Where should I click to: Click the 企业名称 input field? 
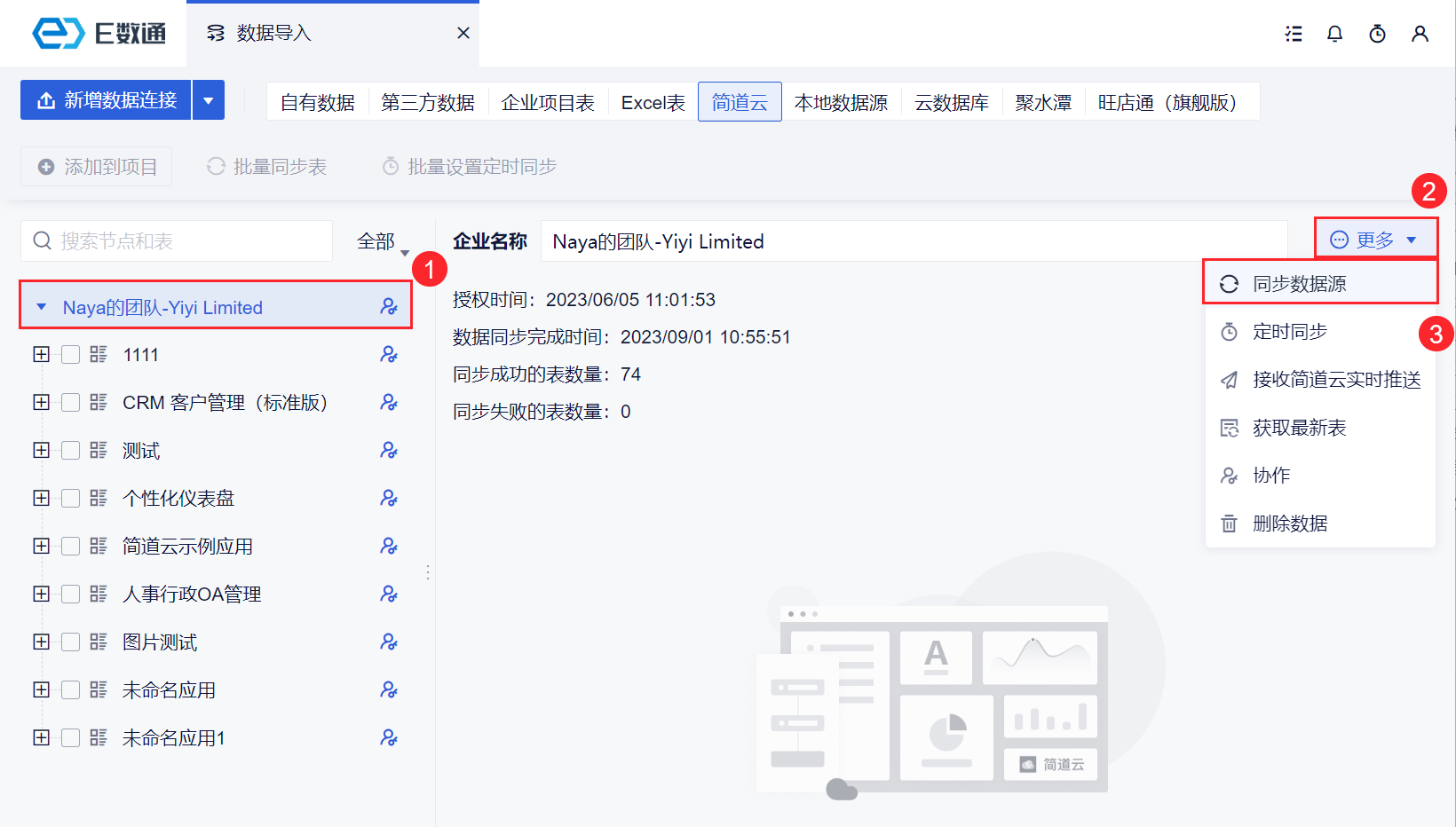click(914, 241)
